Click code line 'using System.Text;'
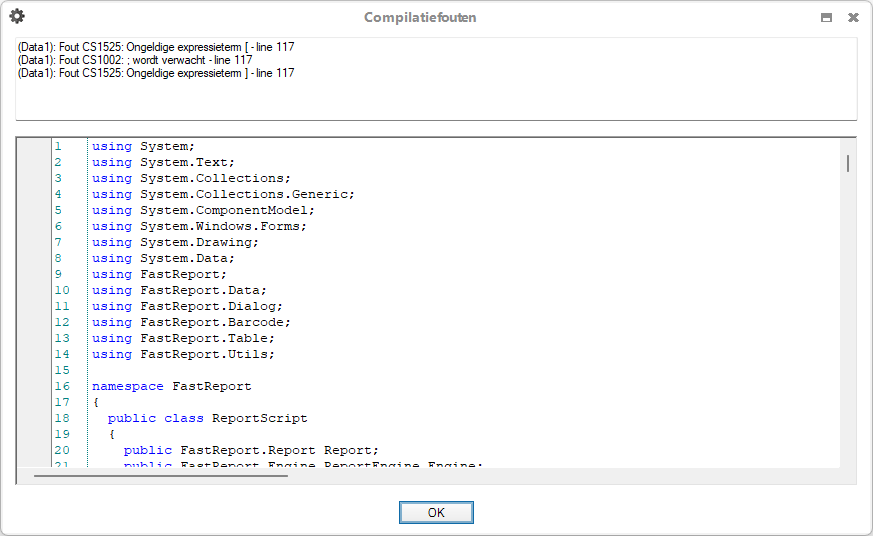This screenshot has height=536, width=873. tap(163, 162)
